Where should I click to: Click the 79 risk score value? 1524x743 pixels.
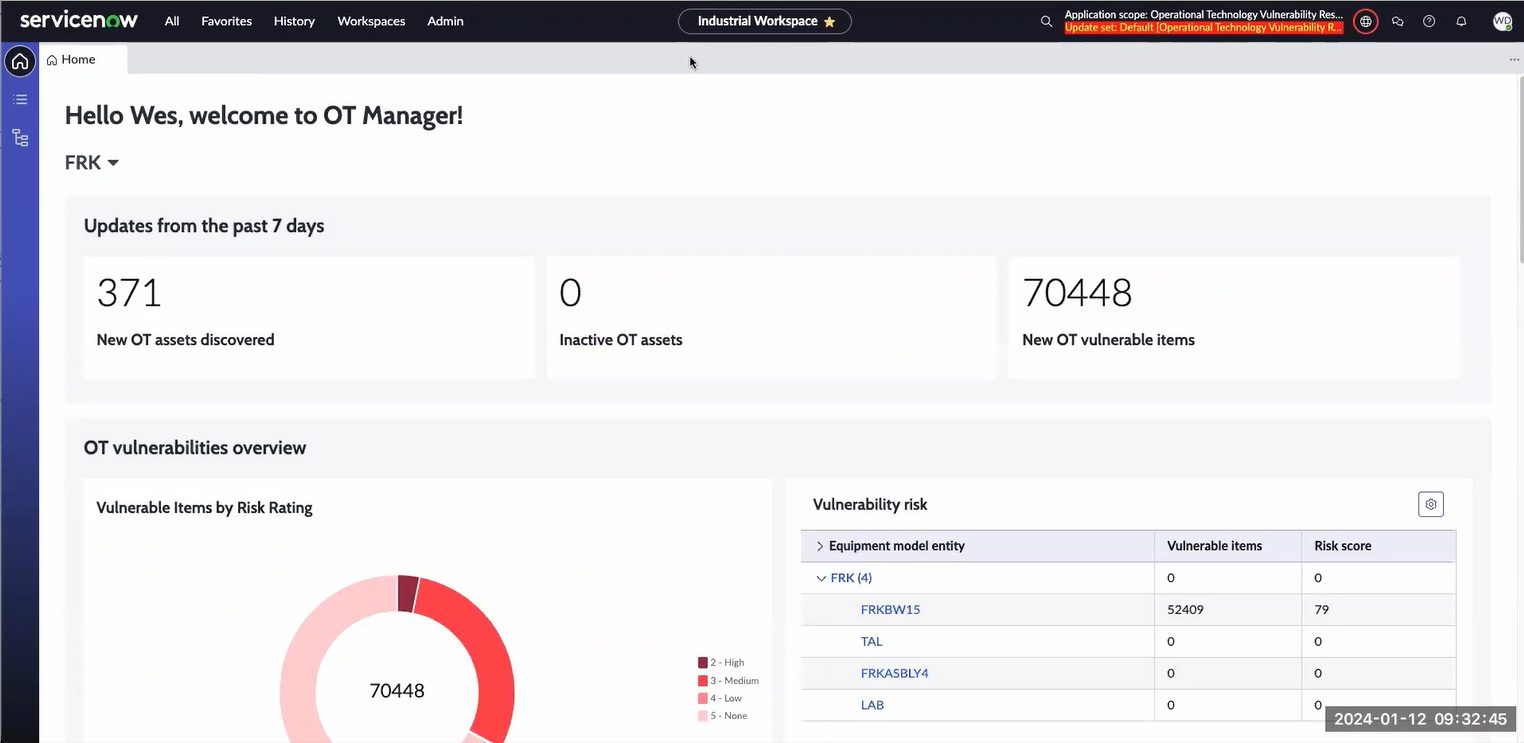click(1322, 610)
